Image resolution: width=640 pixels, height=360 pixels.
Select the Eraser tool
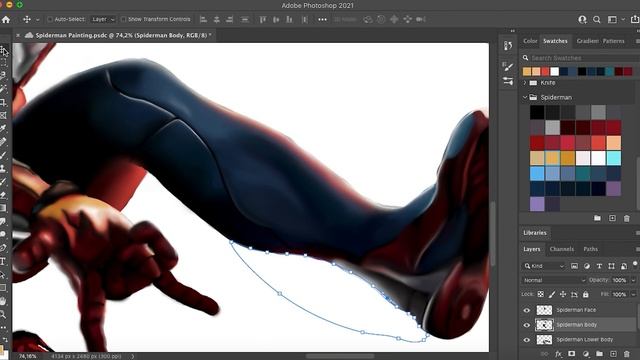click(x=3, y=195)
